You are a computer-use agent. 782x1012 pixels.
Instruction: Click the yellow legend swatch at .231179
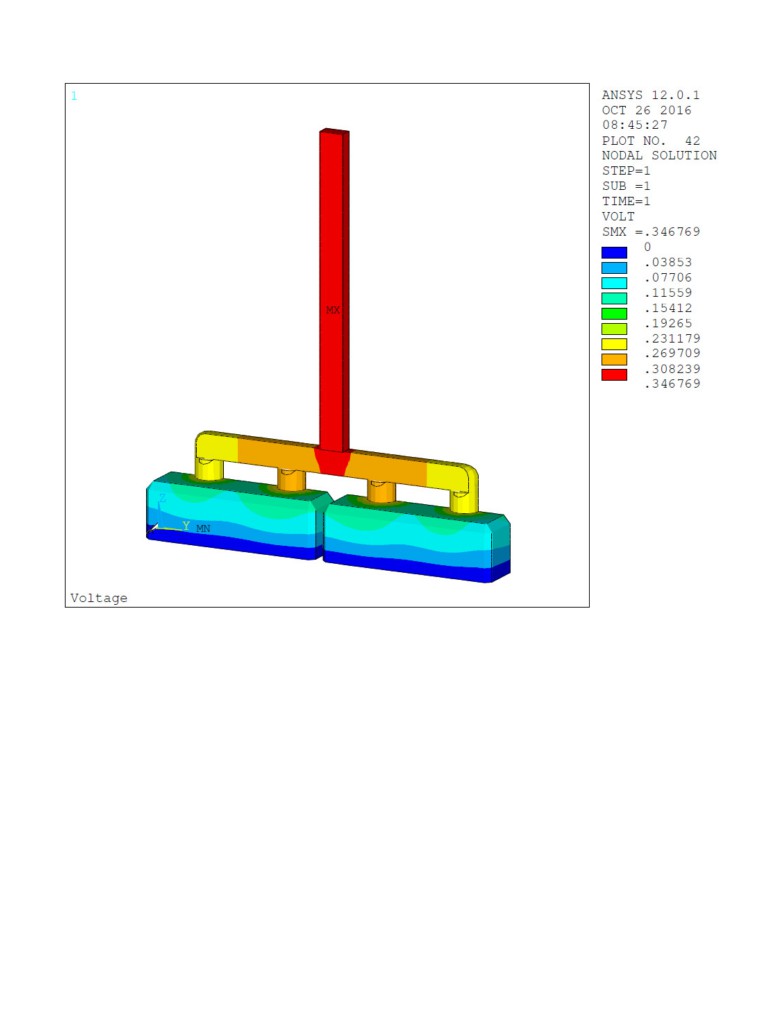click(614, 344)
